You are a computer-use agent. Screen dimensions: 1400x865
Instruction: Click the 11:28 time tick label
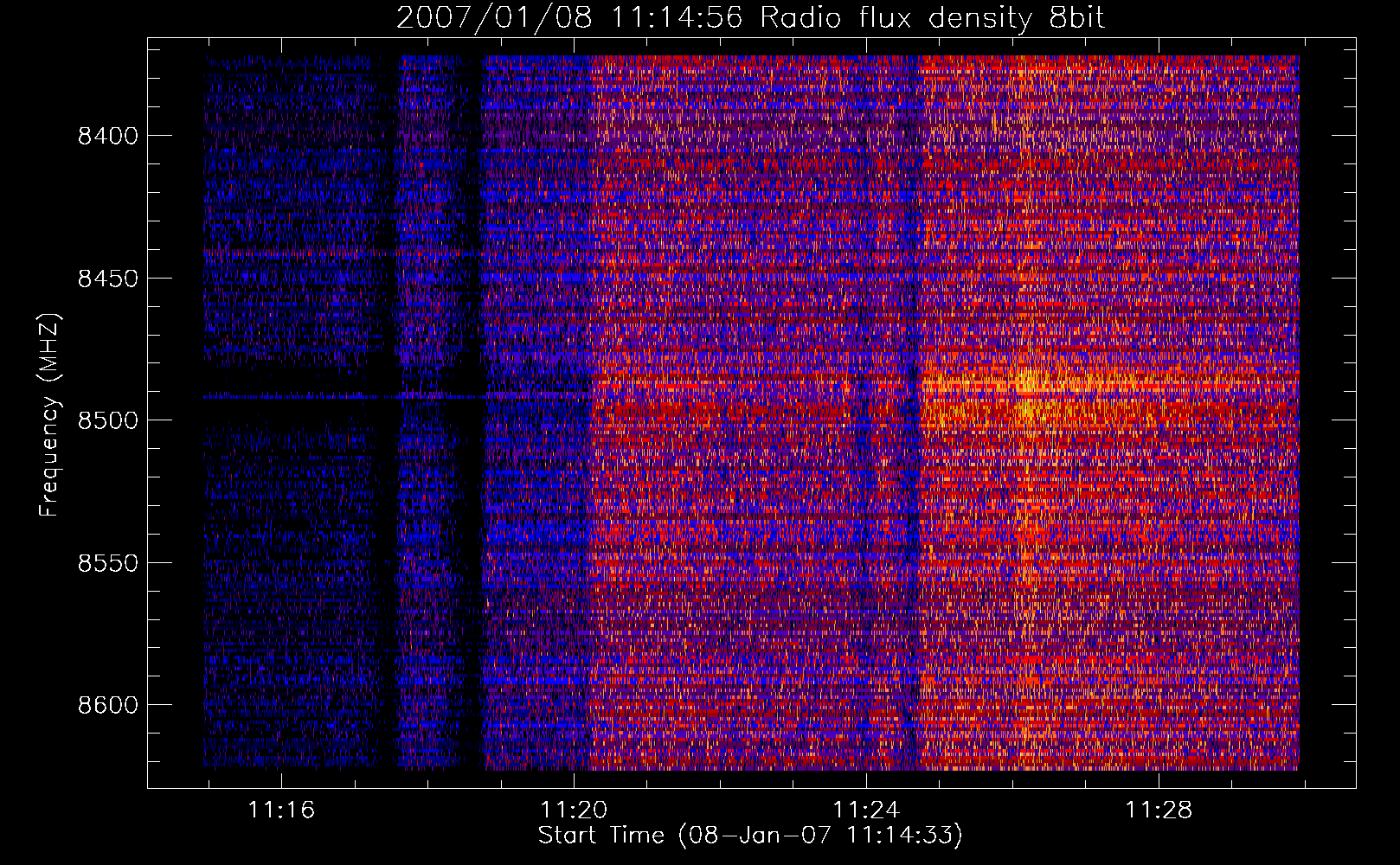pyautogui.click(x=1158, y=811)
